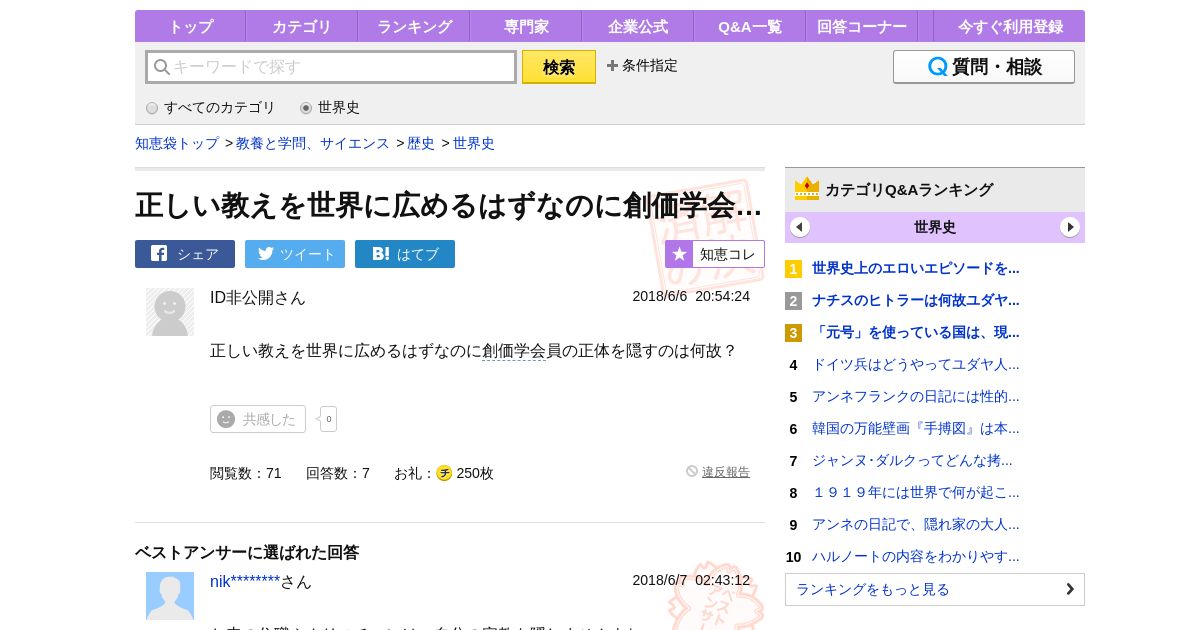Click the 2018/6/7 02:43:12 timestamp
Viewport: 1200px width, 630px height.
(691, 580)
